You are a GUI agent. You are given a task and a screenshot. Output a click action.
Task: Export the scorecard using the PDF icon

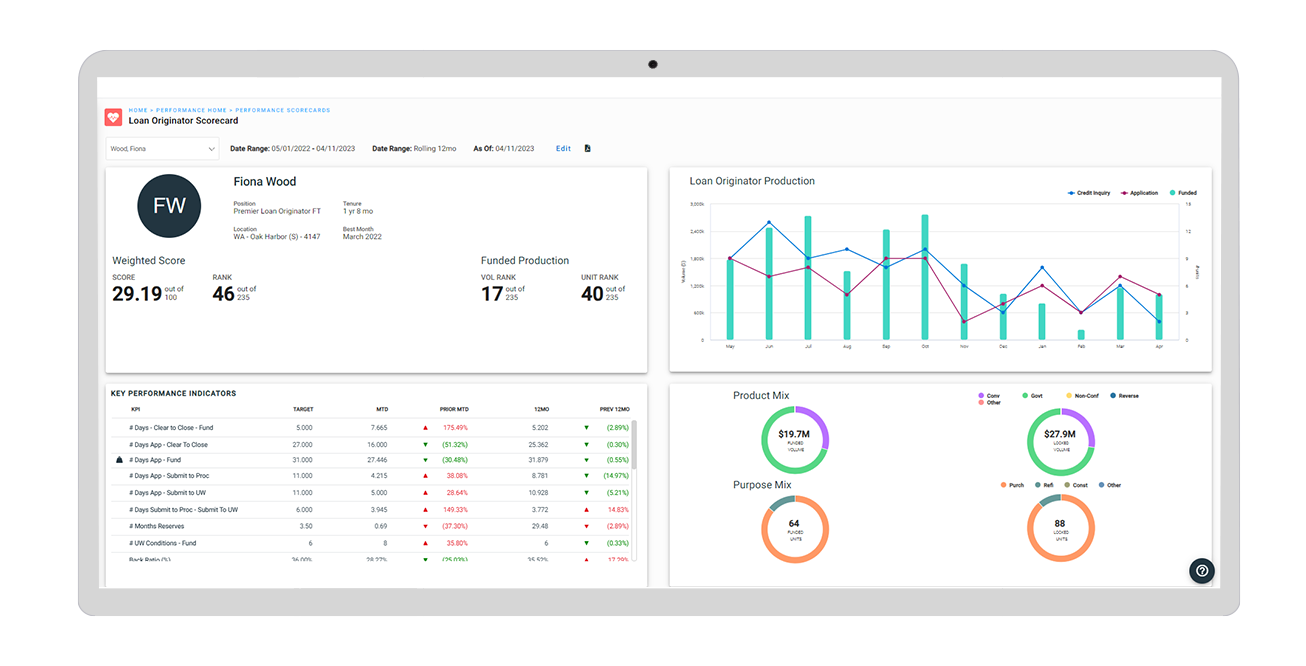(x=588, y=149)
